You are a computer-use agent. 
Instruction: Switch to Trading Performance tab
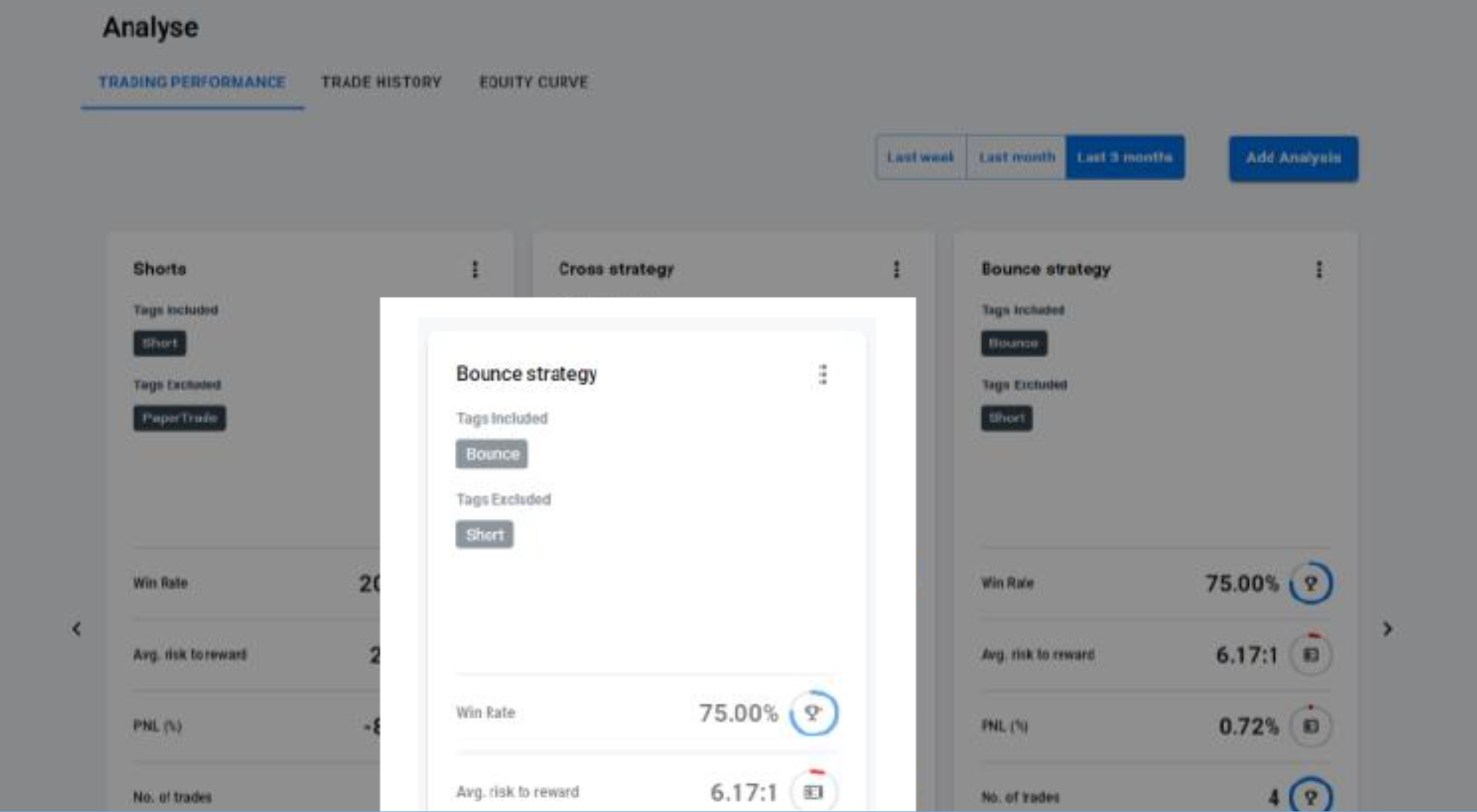point(192,82)
